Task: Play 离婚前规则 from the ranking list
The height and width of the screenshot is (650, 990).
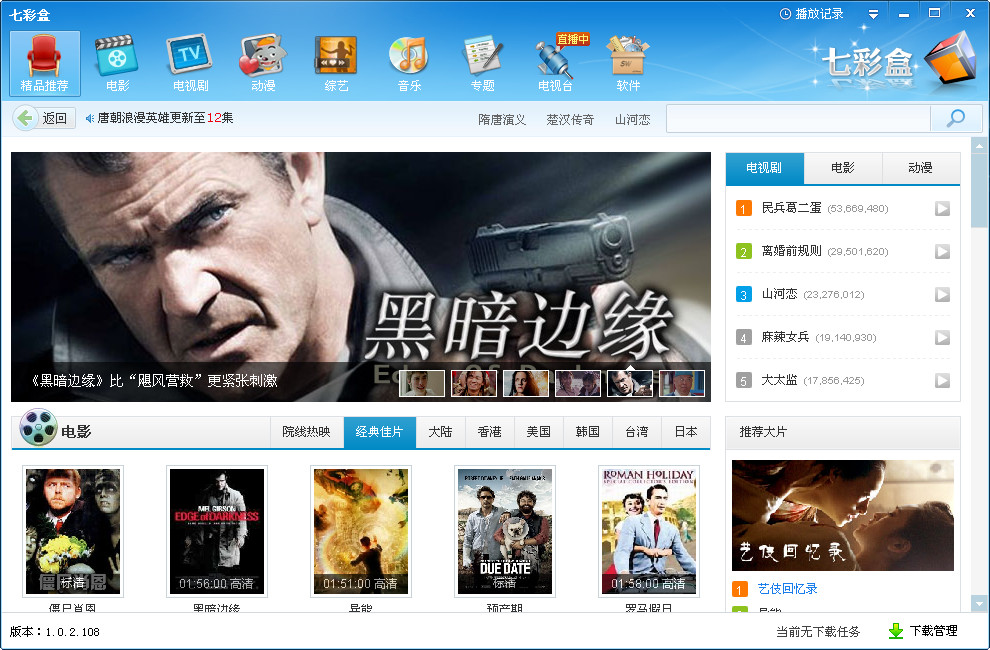Action: 942,251
